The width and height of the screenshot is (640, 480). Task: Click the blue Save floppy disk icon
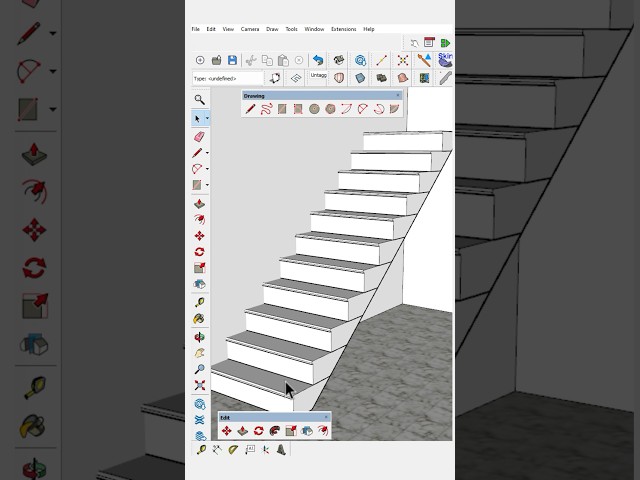pyautogui.click(x=232, y=60)
